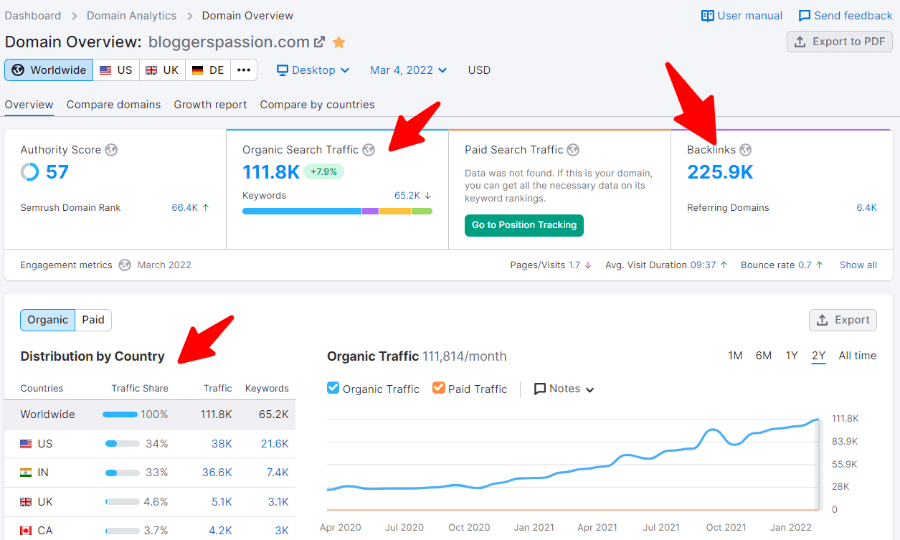Click the UK traffic value 5.1K

(x=222, y=502)
